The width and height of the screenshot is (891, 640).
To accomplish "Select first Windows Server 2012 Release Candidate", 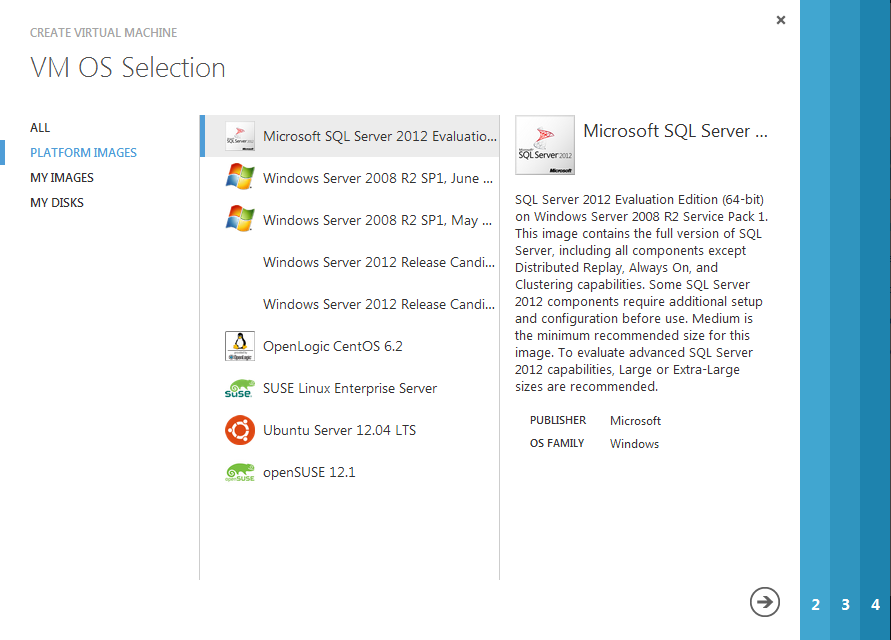I will [x=350, y=262].
